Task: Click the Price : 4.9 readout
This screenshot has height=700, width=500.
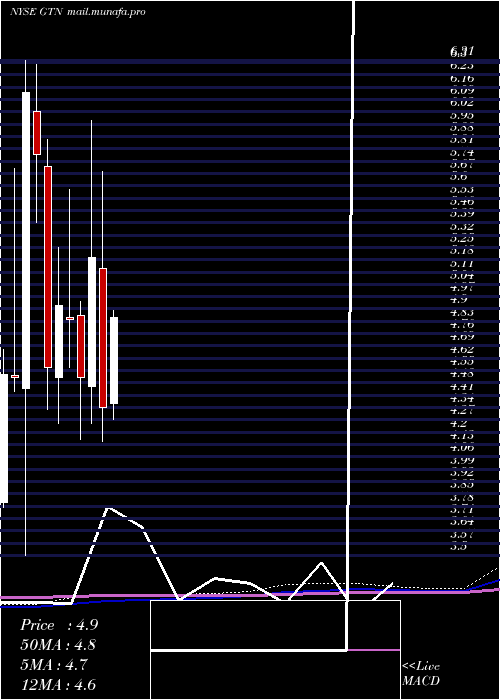Action: [59, 625]
